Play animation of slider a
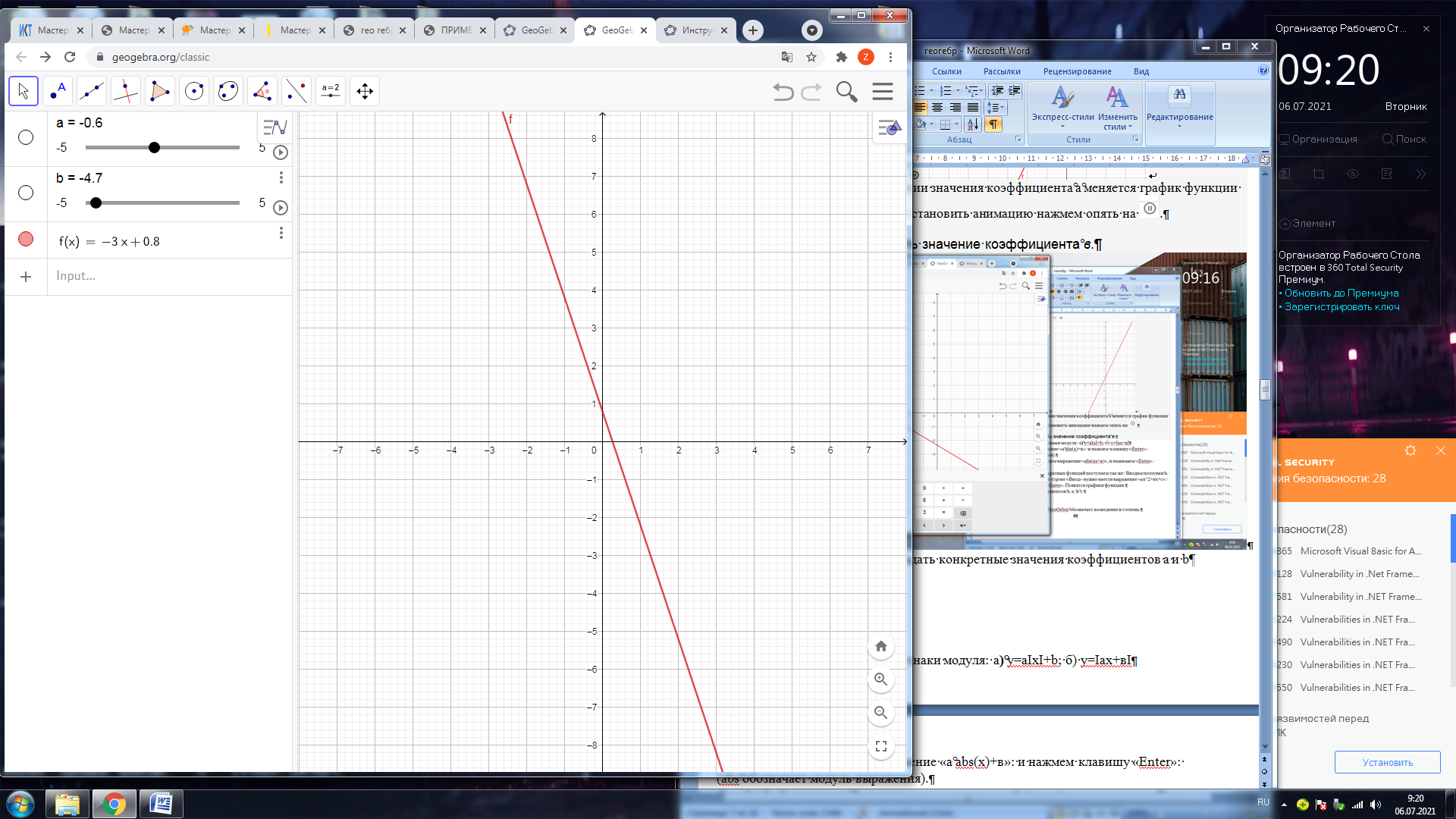 [281, 152]
